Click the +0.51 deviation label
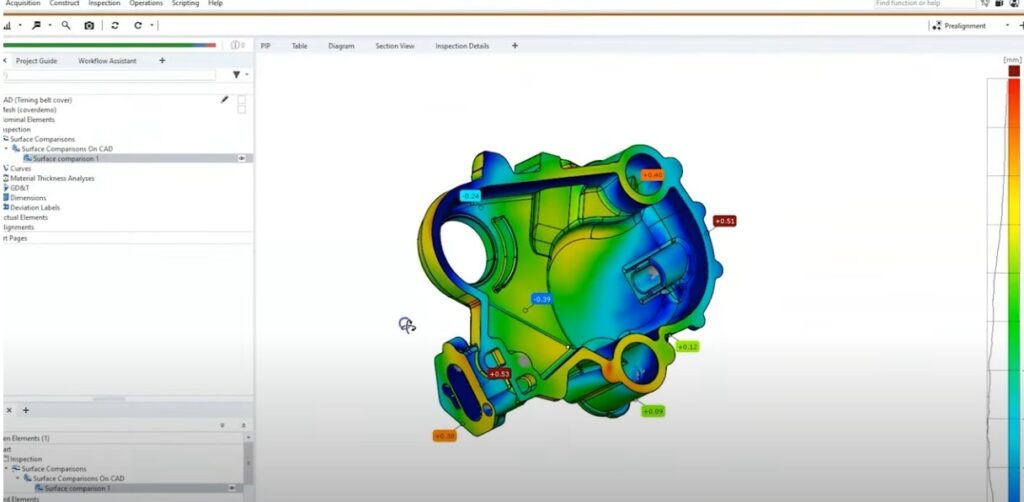1024x502 pixels. [725, 221]
